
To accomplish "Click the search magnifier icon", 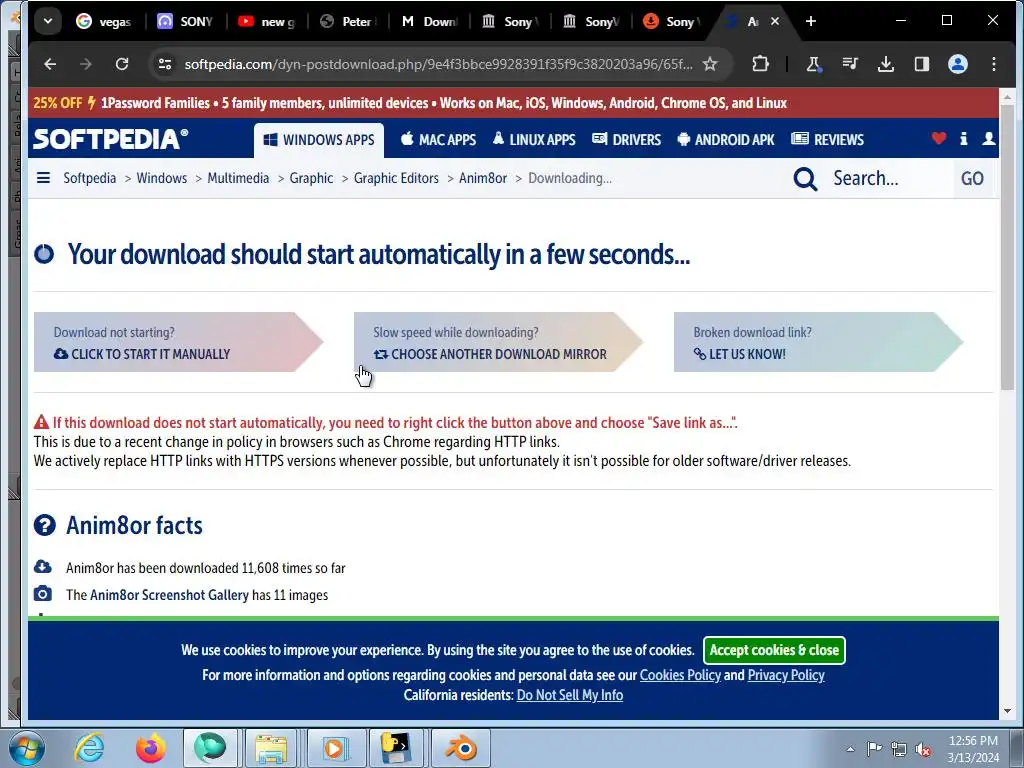I will click(x=805, y=178).
